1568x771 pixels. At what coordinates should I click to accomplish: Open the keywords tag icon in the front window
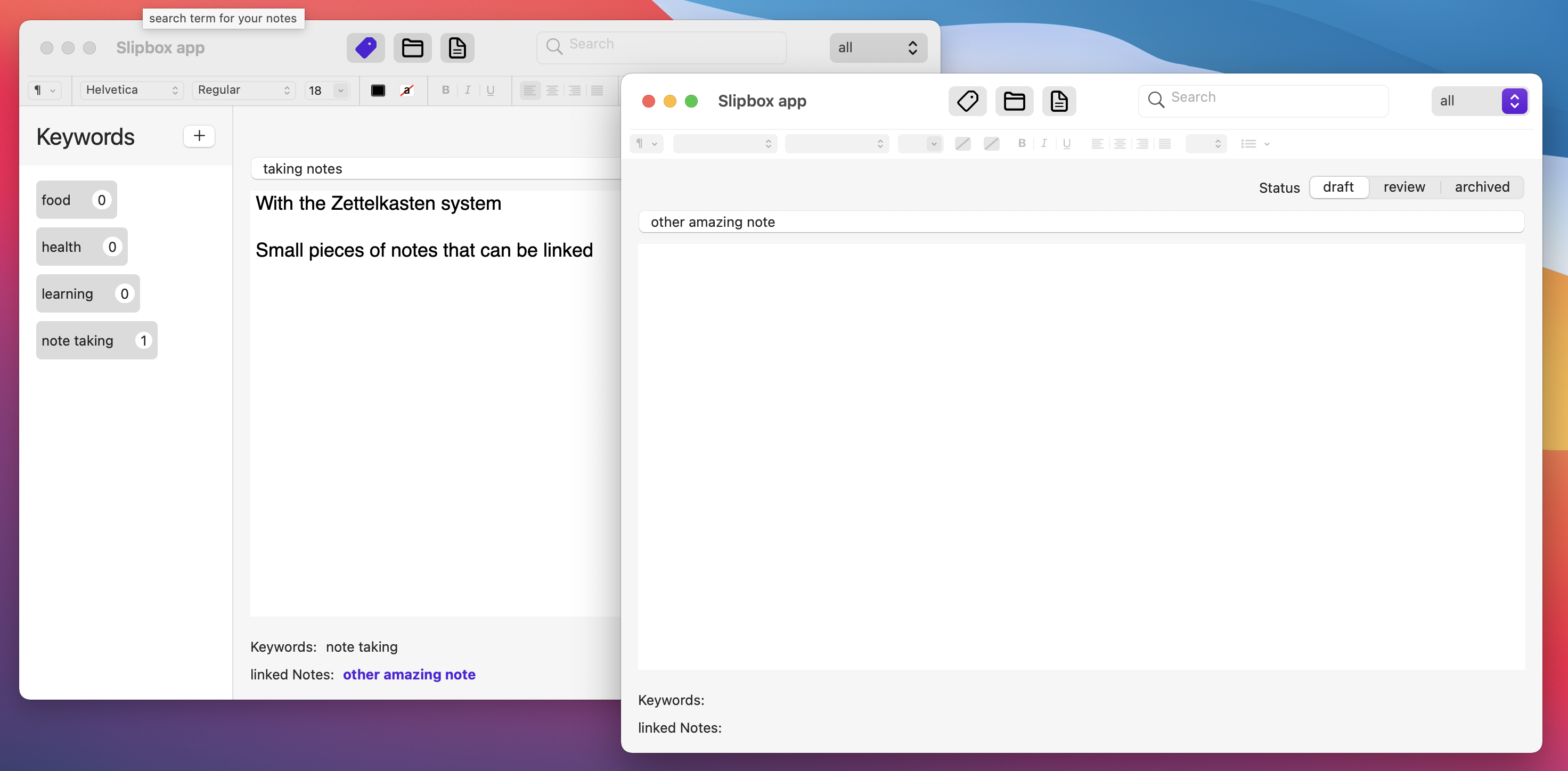968,101
